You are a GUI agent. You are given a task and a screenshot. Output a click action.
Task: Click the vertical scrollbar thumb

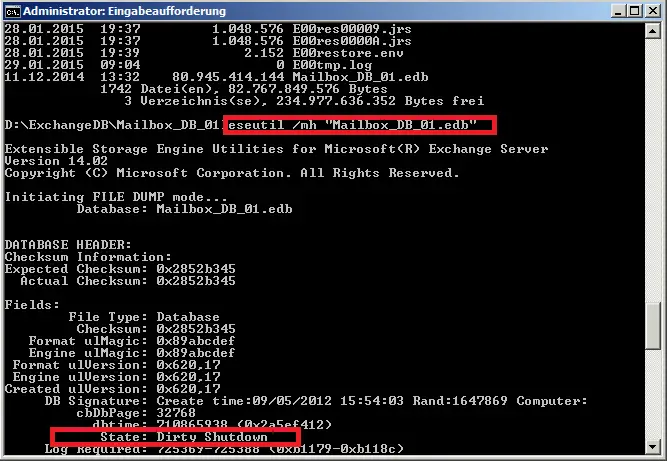point(653,326)
